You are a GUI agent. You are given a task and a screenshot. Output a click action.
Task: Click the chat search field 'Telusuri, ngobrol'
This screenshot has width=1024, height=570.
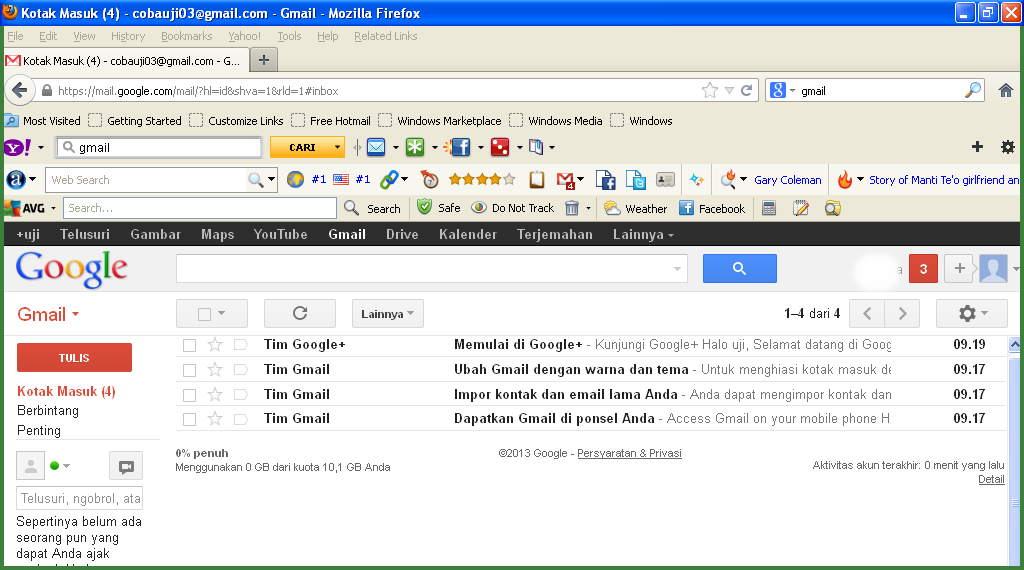[x=80, y=499]
